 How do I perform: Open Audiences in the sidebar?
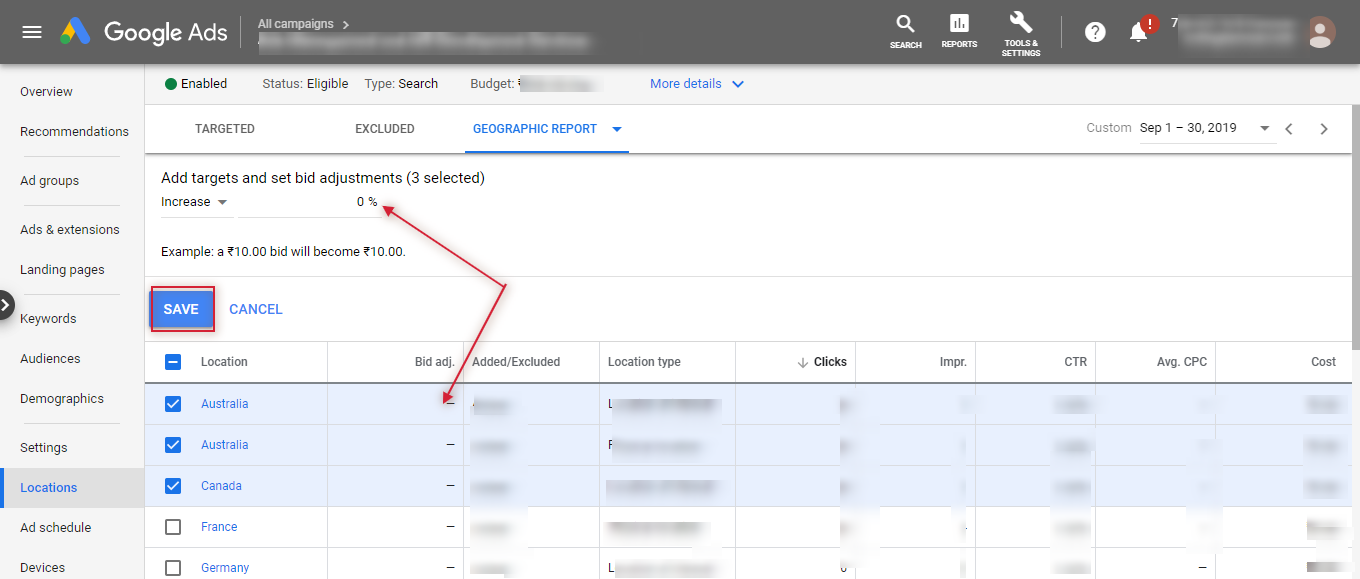coord(50,359)
